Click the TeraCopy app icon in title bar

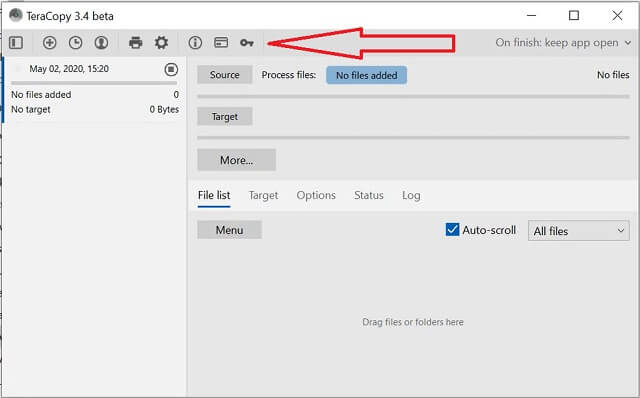tap(16, 16)
